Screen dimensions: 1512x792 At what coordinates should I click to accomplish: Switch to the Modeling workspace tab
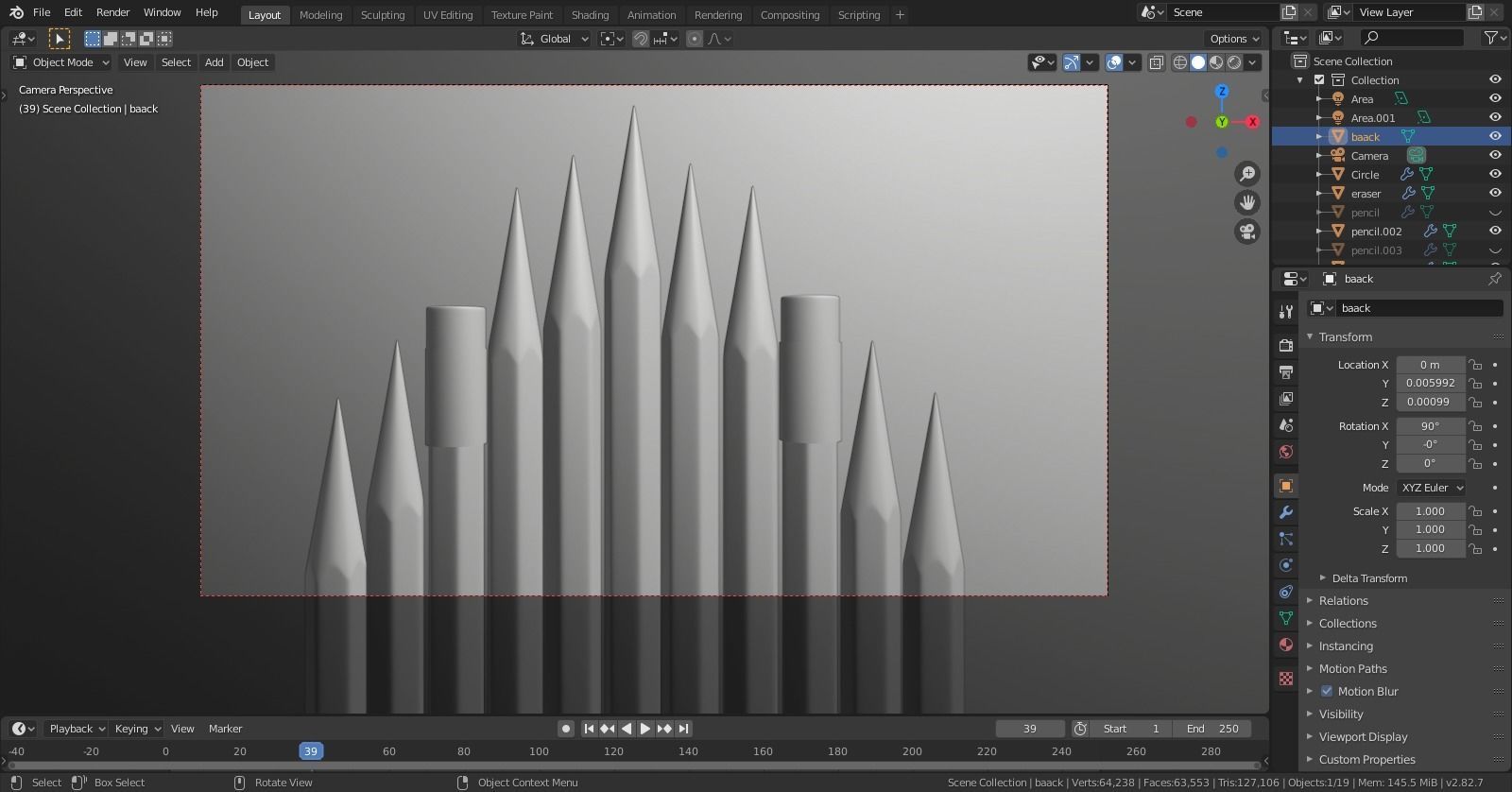(x=320, y=15)
